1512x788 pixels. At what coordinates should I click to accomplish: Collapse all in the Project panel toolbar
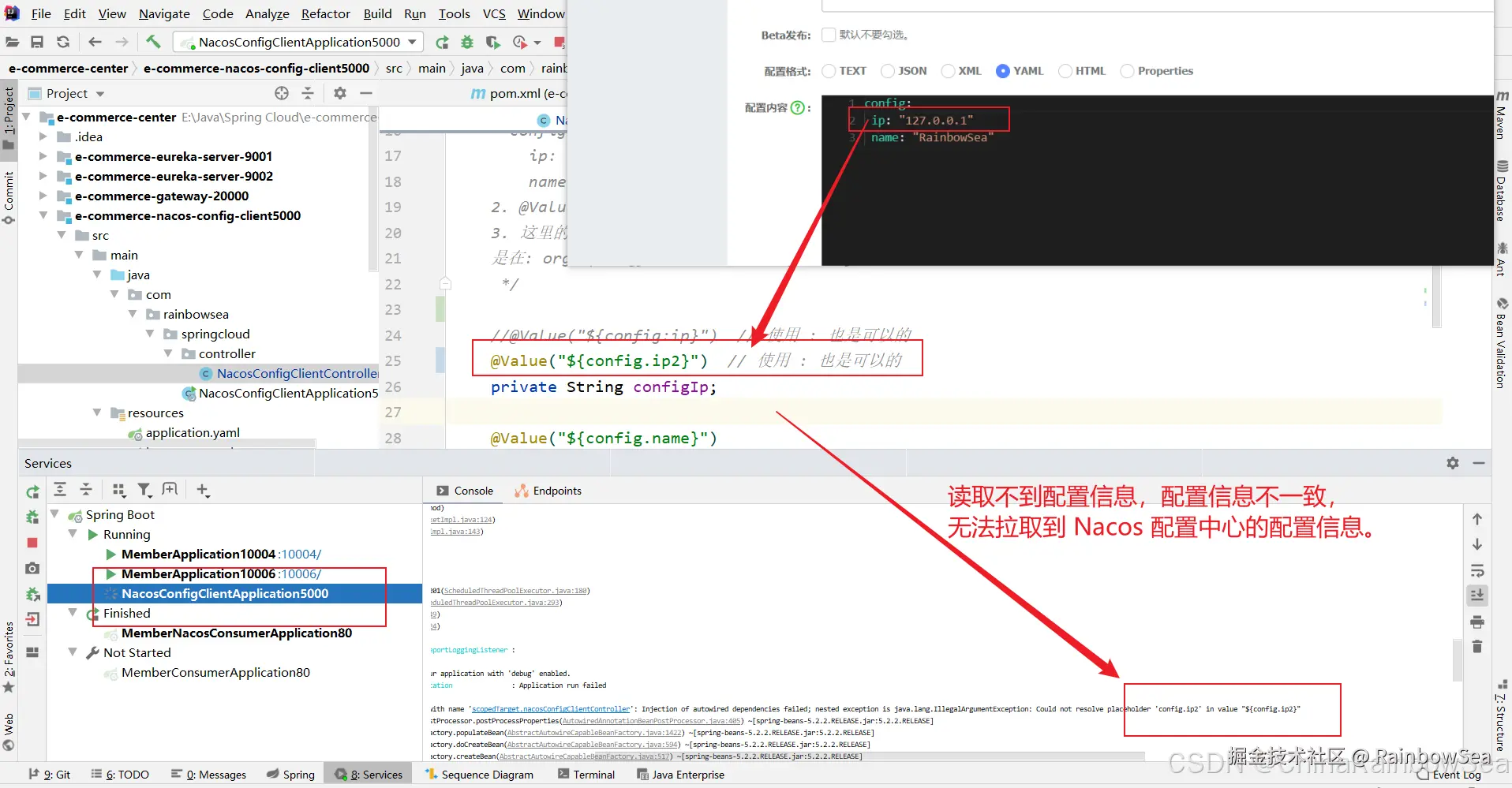308,93
